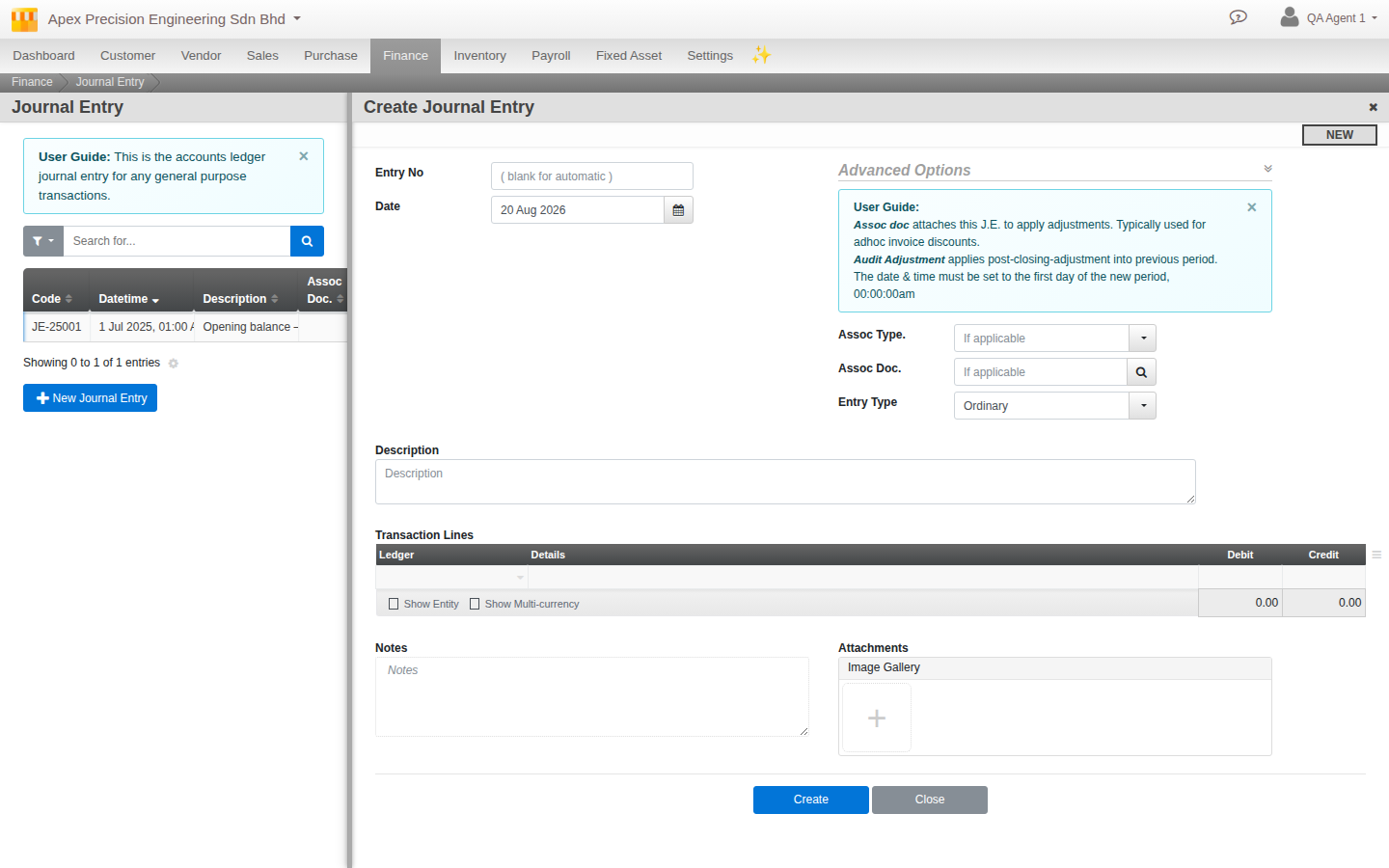This screenshot has height=868, width=1389.
Task: Click the Finance breadcrumb
Action: tap(32, 82)
